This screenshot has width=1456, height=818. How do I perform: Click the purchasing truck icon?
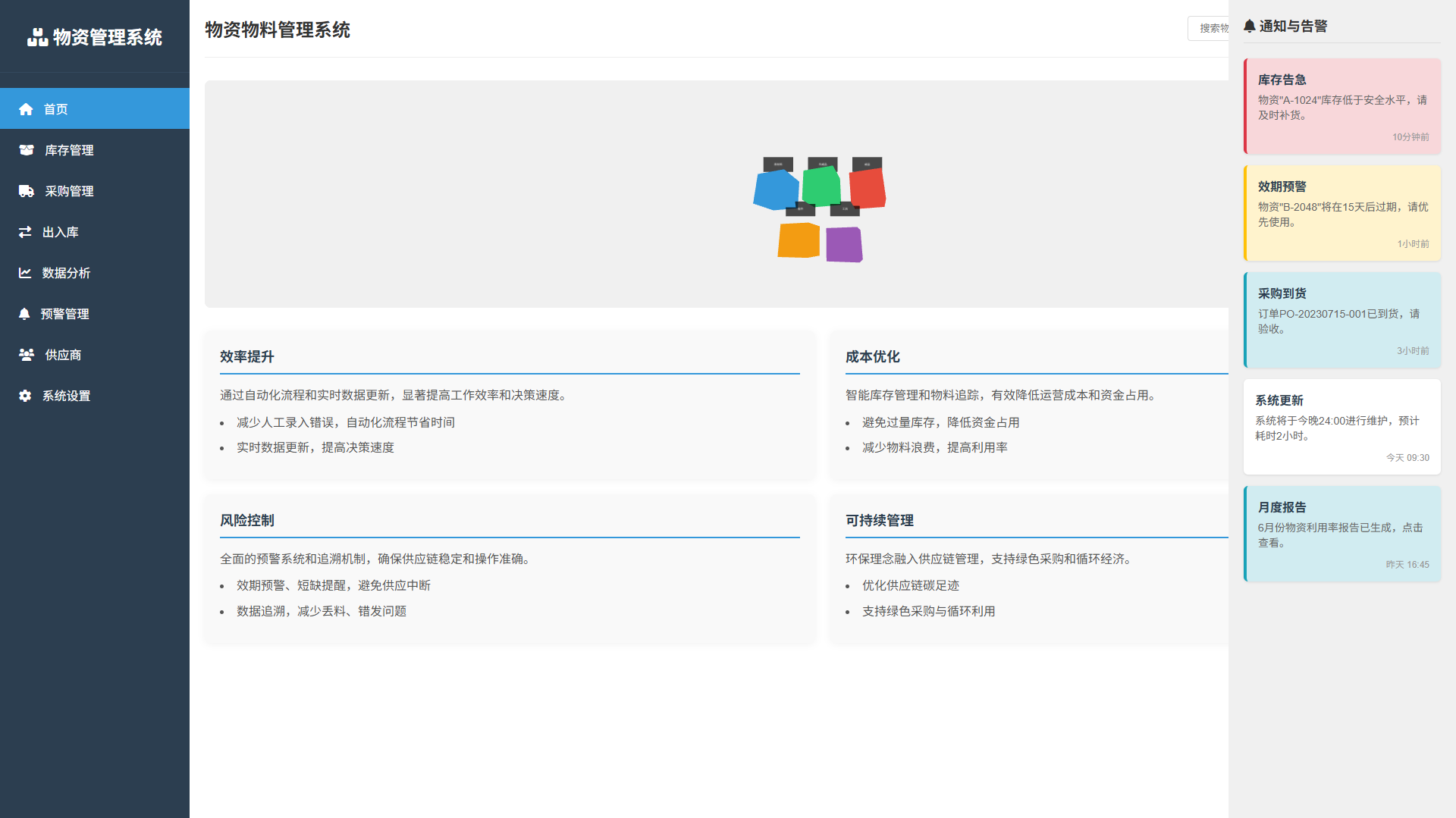point(27,191)
